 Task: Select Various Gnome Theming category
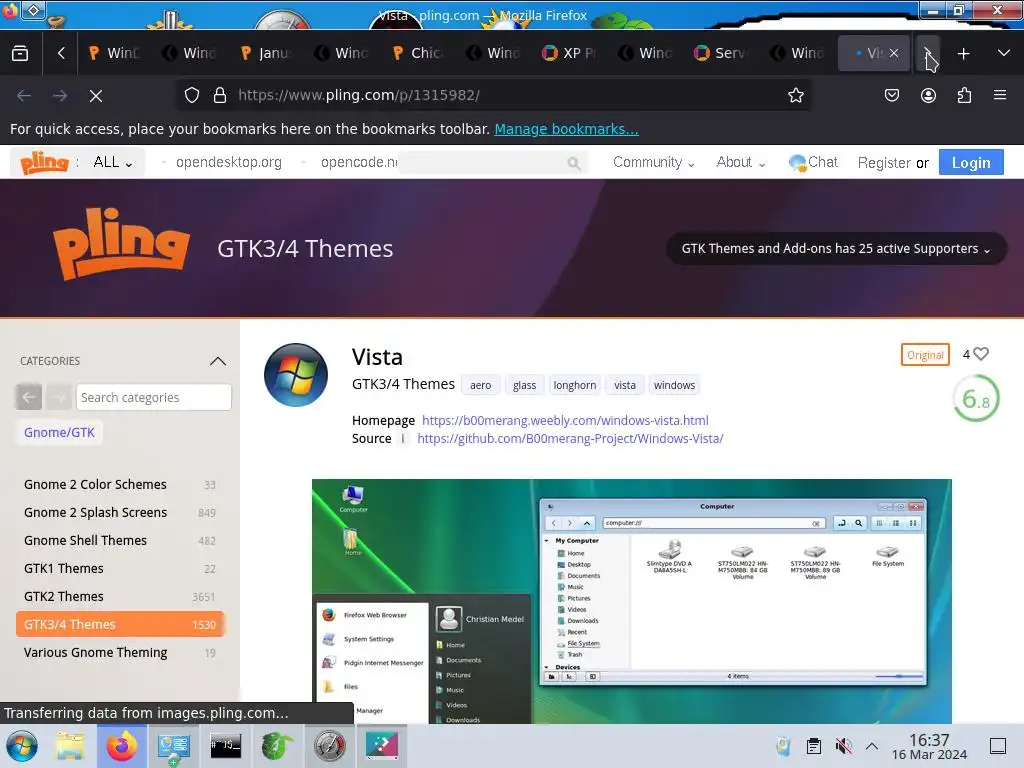click(120, 652)
